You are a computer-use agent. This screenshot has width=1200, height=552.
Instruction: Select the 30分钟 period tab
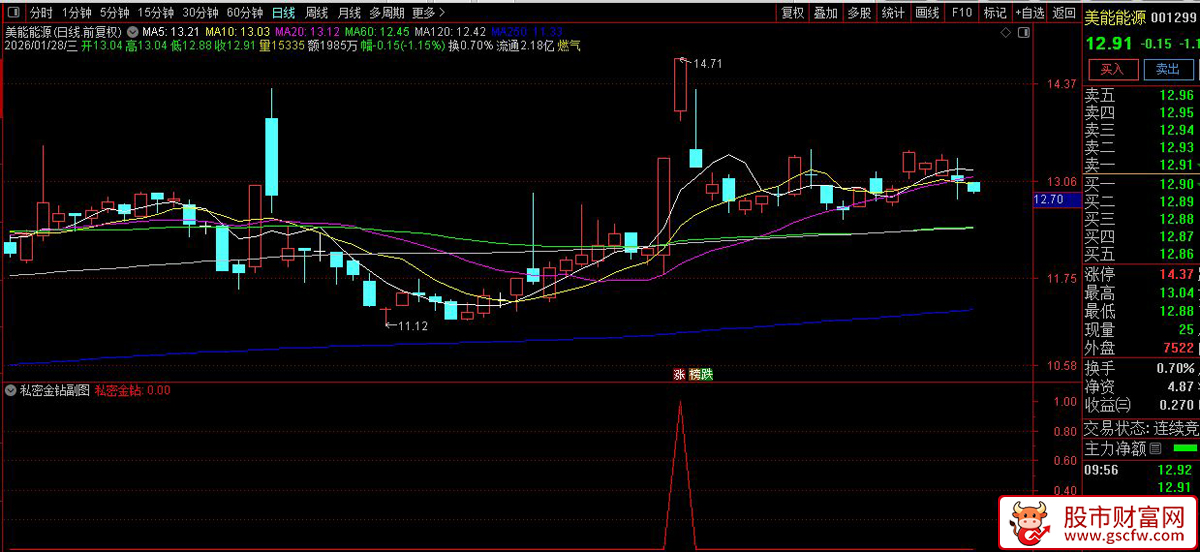coord(200,13)
